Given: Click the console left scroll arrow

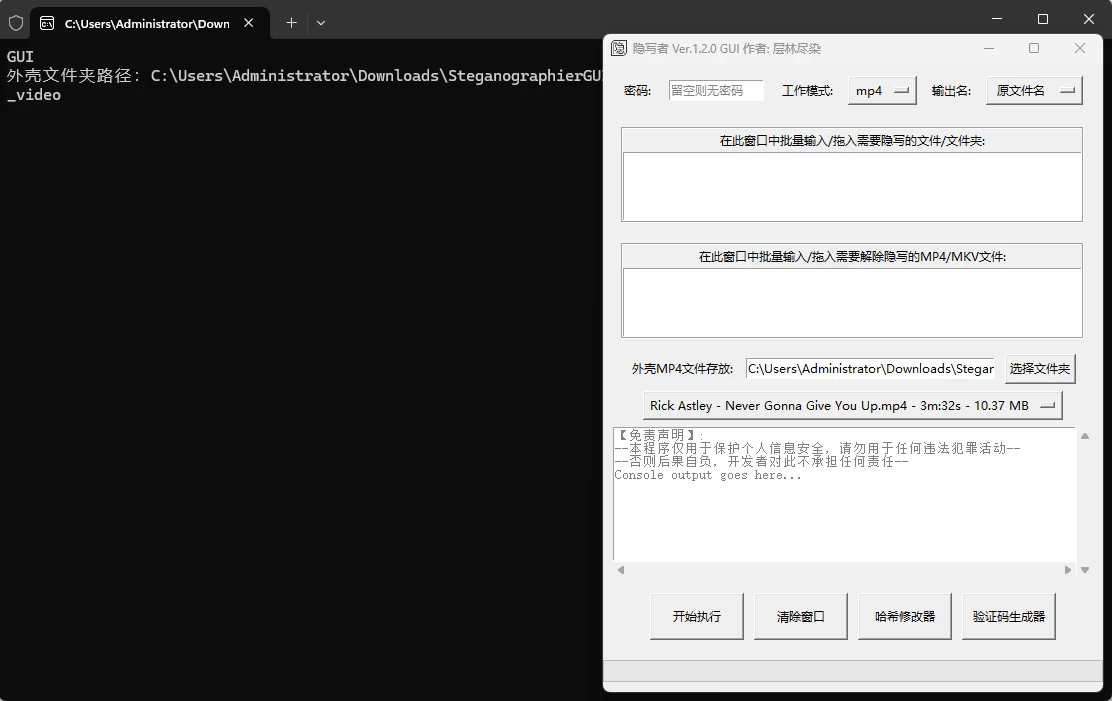Looking at the screenshot, I should pos(620,569).
